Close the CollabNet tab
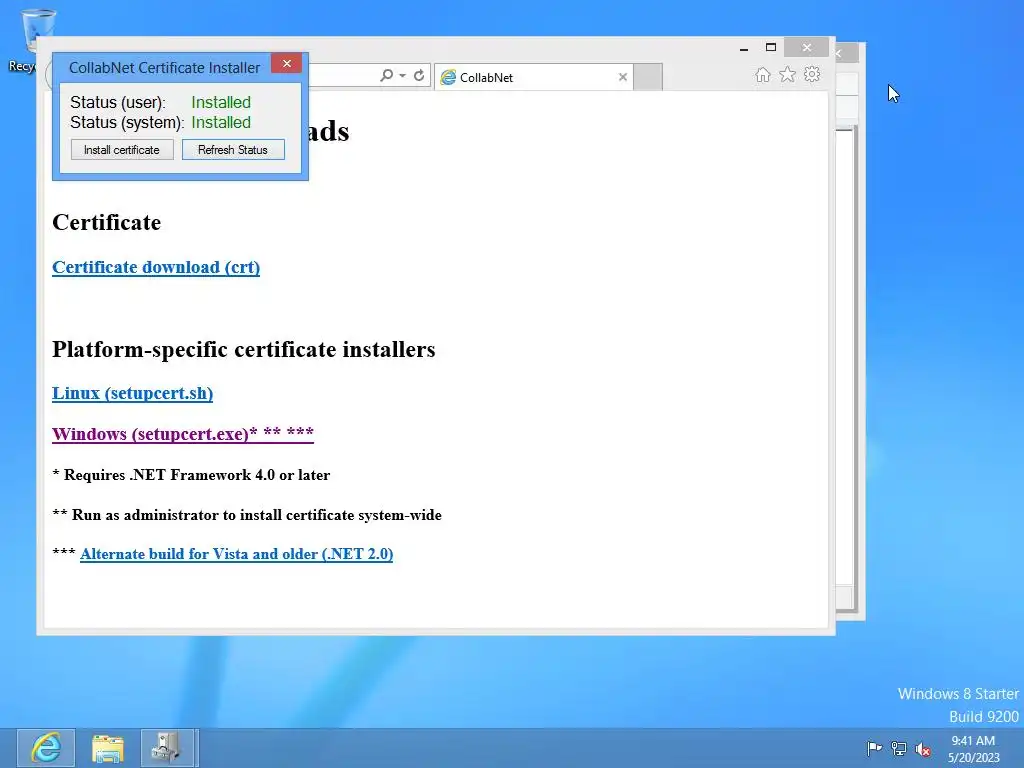The height and width of the screenshot is (768, 1024). click(x=623, y=77)
